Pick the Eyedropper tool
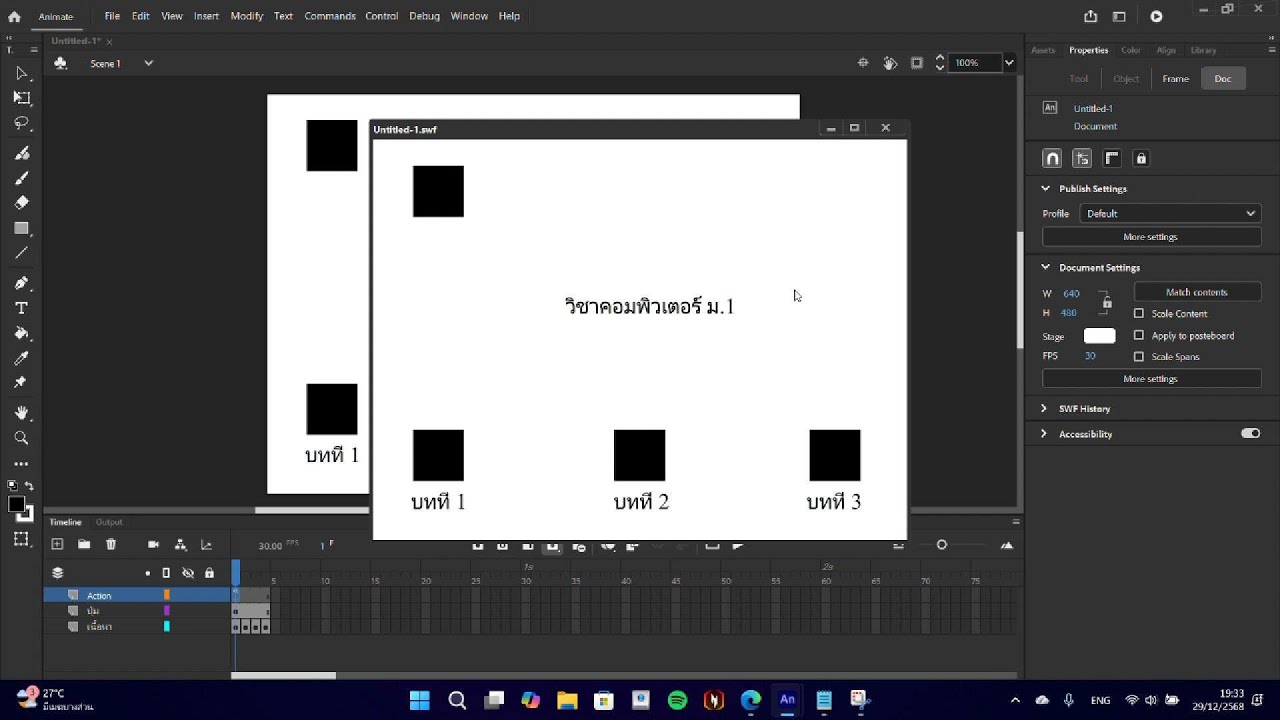This screenshot has width=1280, height=720. (x=21, y=358)
